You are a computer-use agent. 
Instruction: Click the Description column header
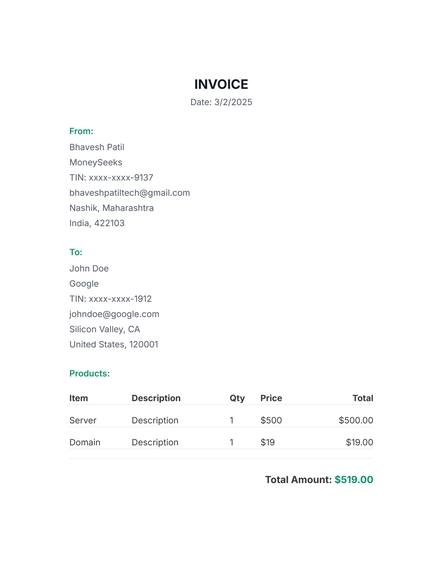(156, 398)
